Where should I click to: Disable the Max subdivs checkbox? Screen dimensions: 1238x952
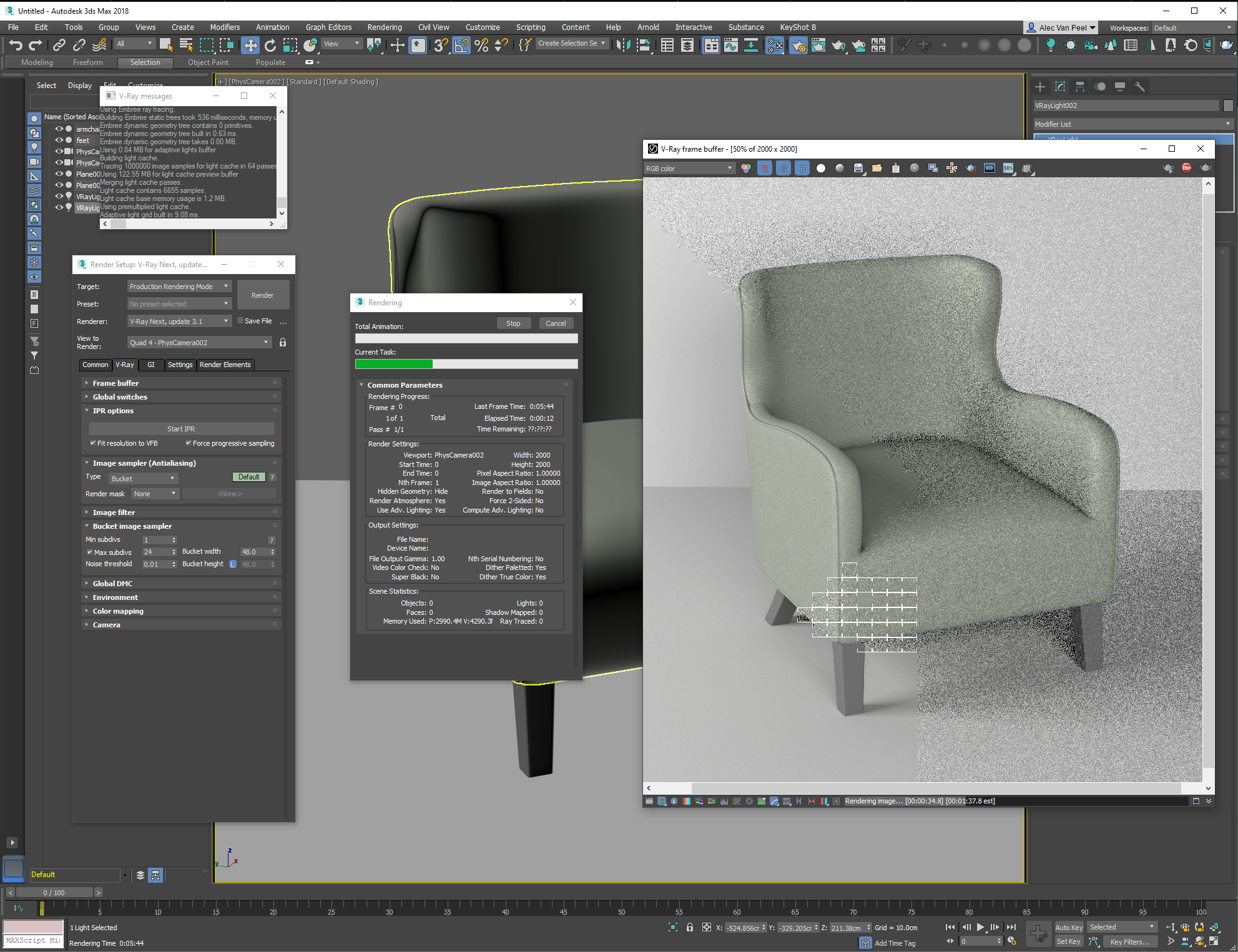click(90, 552)
